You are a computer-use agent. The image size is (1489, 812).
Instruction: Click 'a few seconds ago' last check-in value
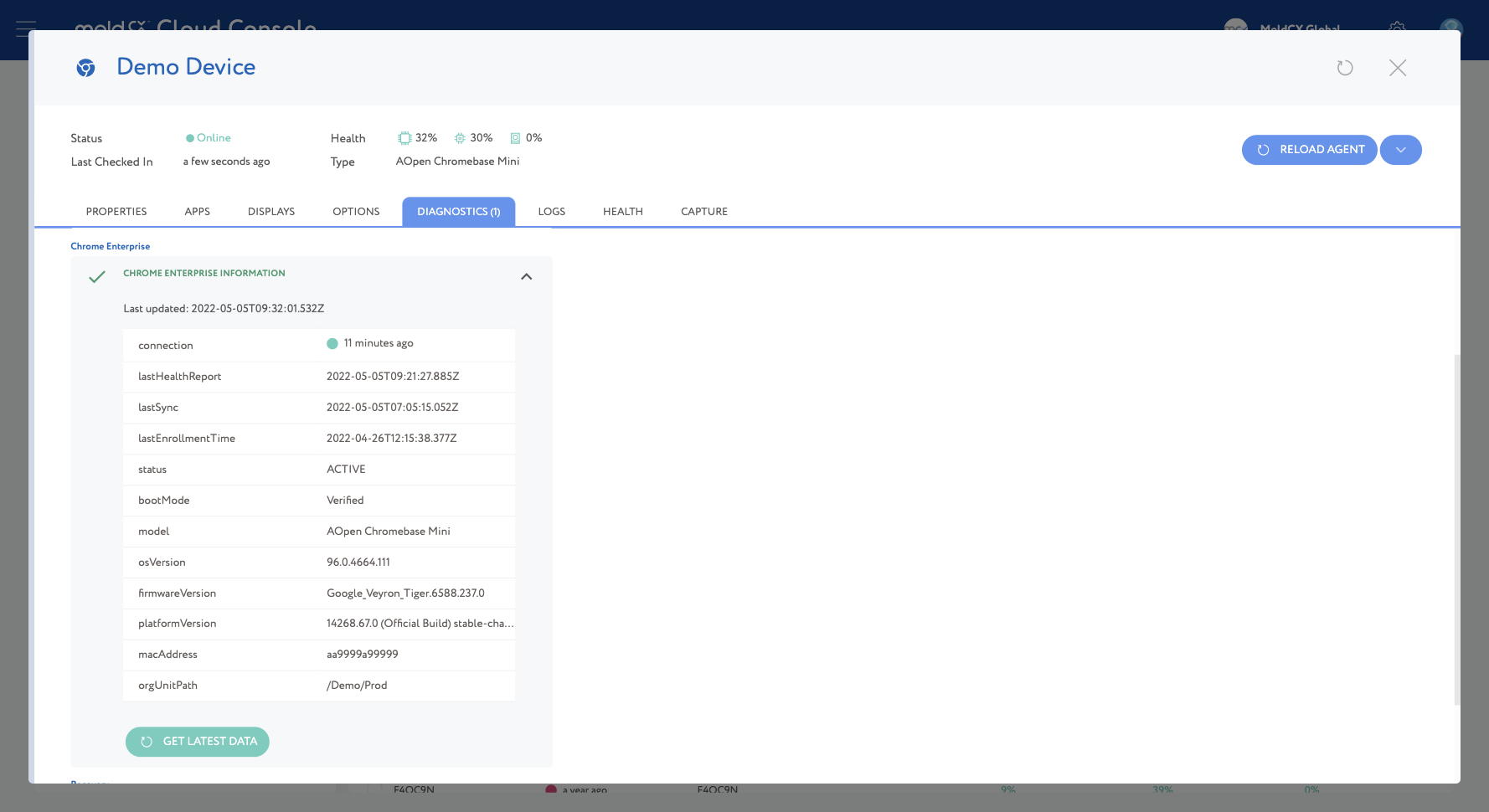[226, 162]
